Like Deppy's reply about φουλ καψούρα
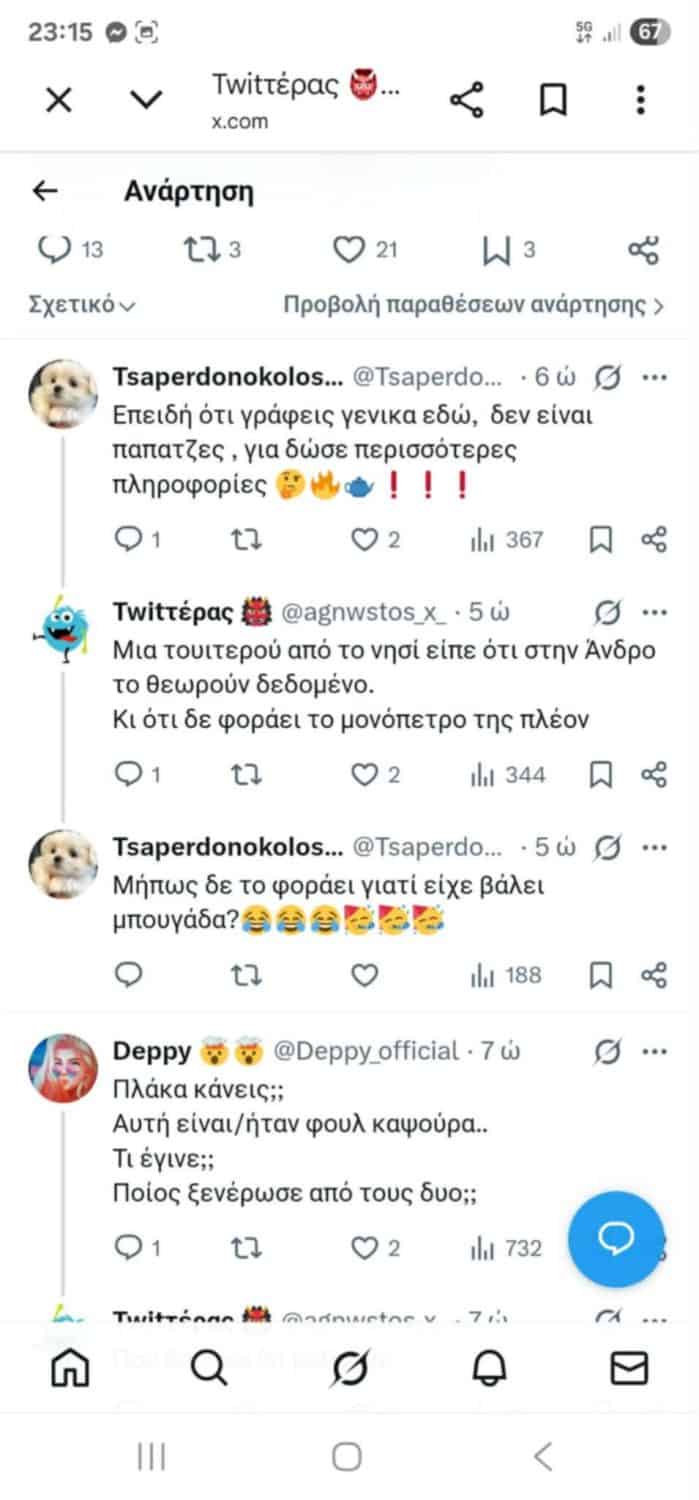 click(376, 1247)
